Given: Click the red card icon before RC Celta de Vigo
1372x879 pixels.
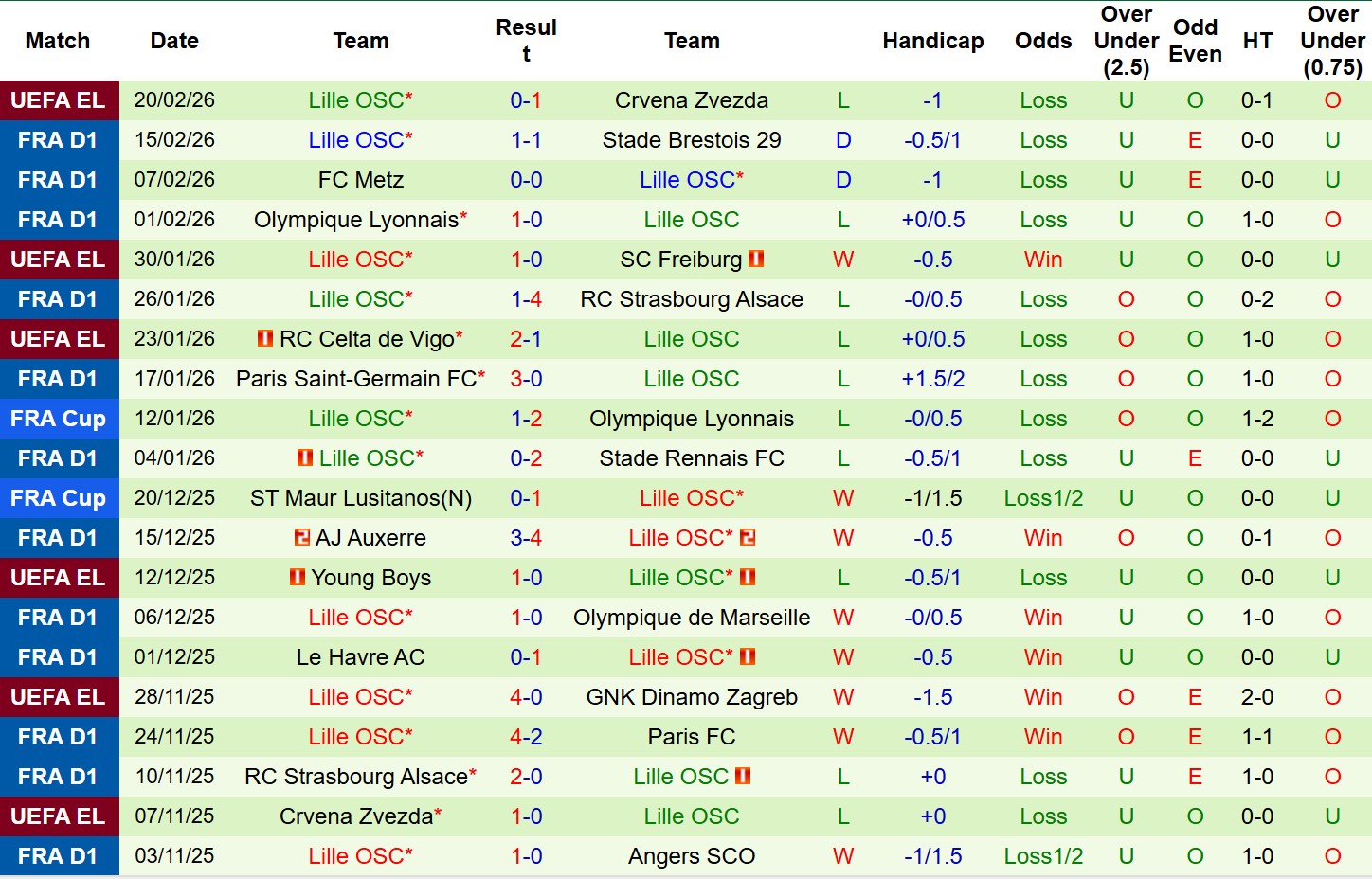Looking at the screenshot, I should click(x=265, y=338).
